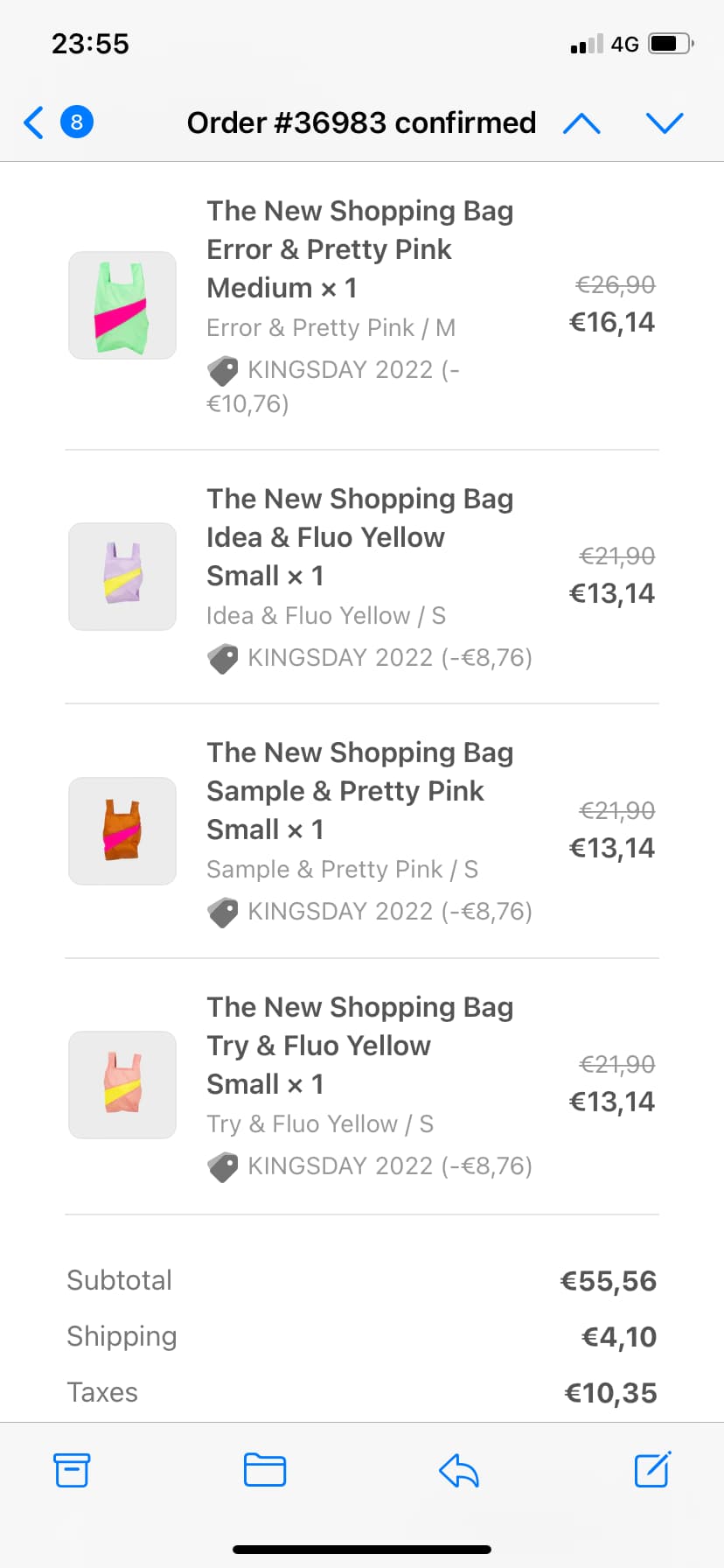This screenshot has width=724, height=1568.
Task: Compose a new email message
Action: (652, 1470)
